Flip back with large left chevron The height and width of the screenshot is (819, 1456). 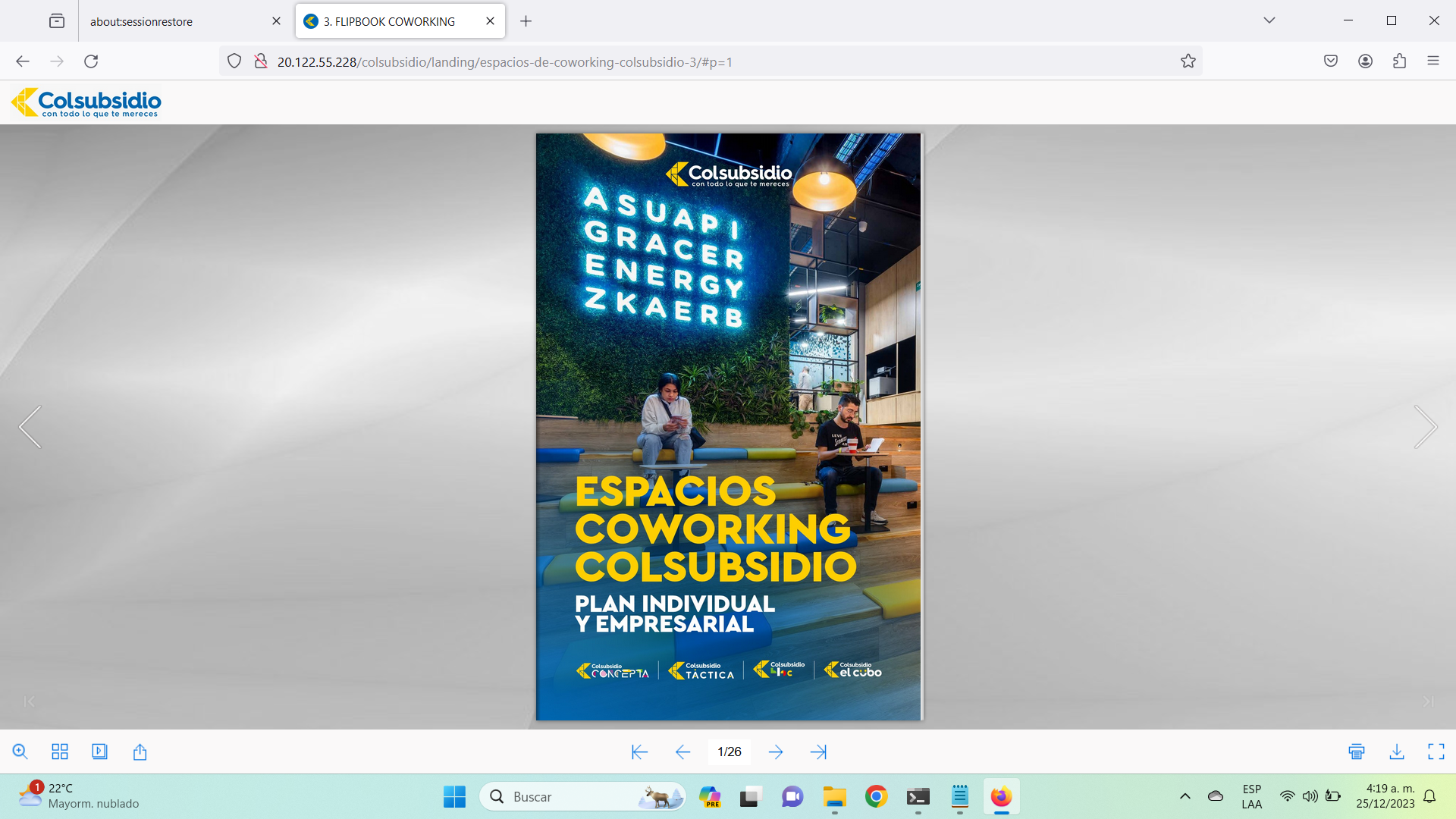[30, 427]
